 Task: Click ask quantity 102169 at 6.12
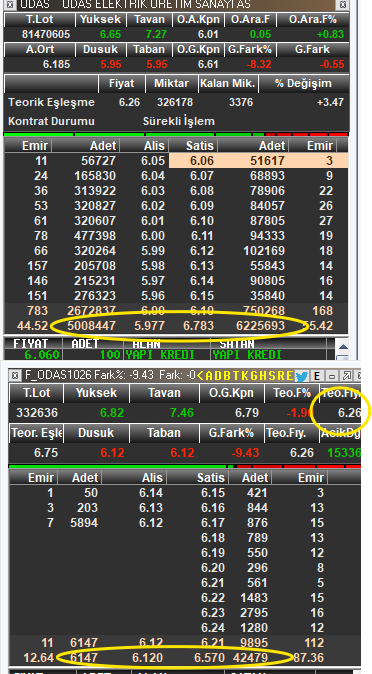pyautogui.click(x=264, y=251)
